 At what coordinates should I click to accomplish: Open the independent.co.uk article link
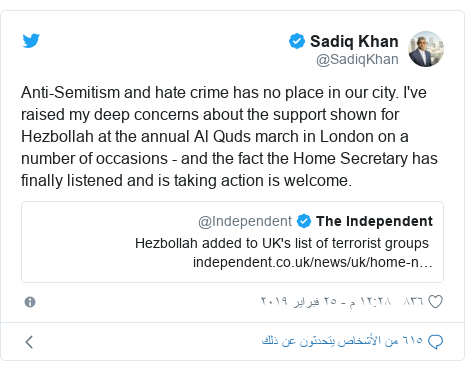[x=313, y=262]
